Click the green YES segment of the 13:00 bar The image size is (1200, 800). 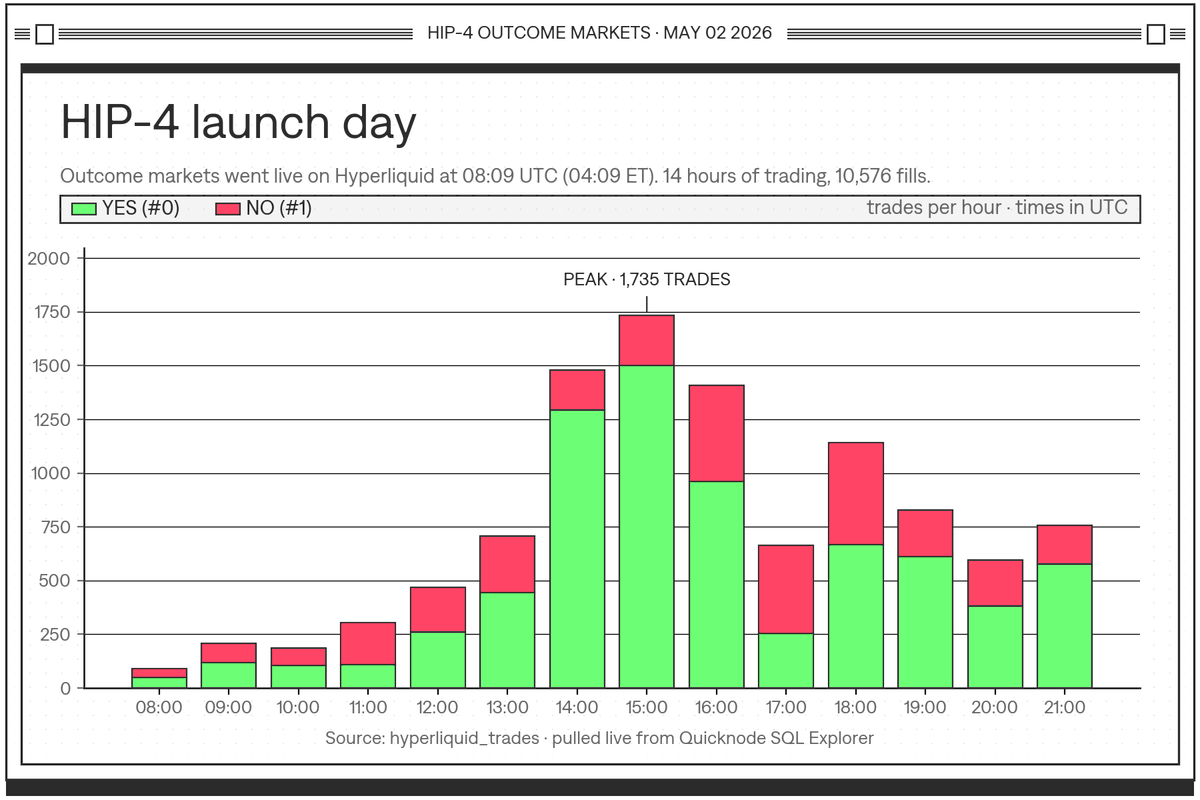[507, 640]
